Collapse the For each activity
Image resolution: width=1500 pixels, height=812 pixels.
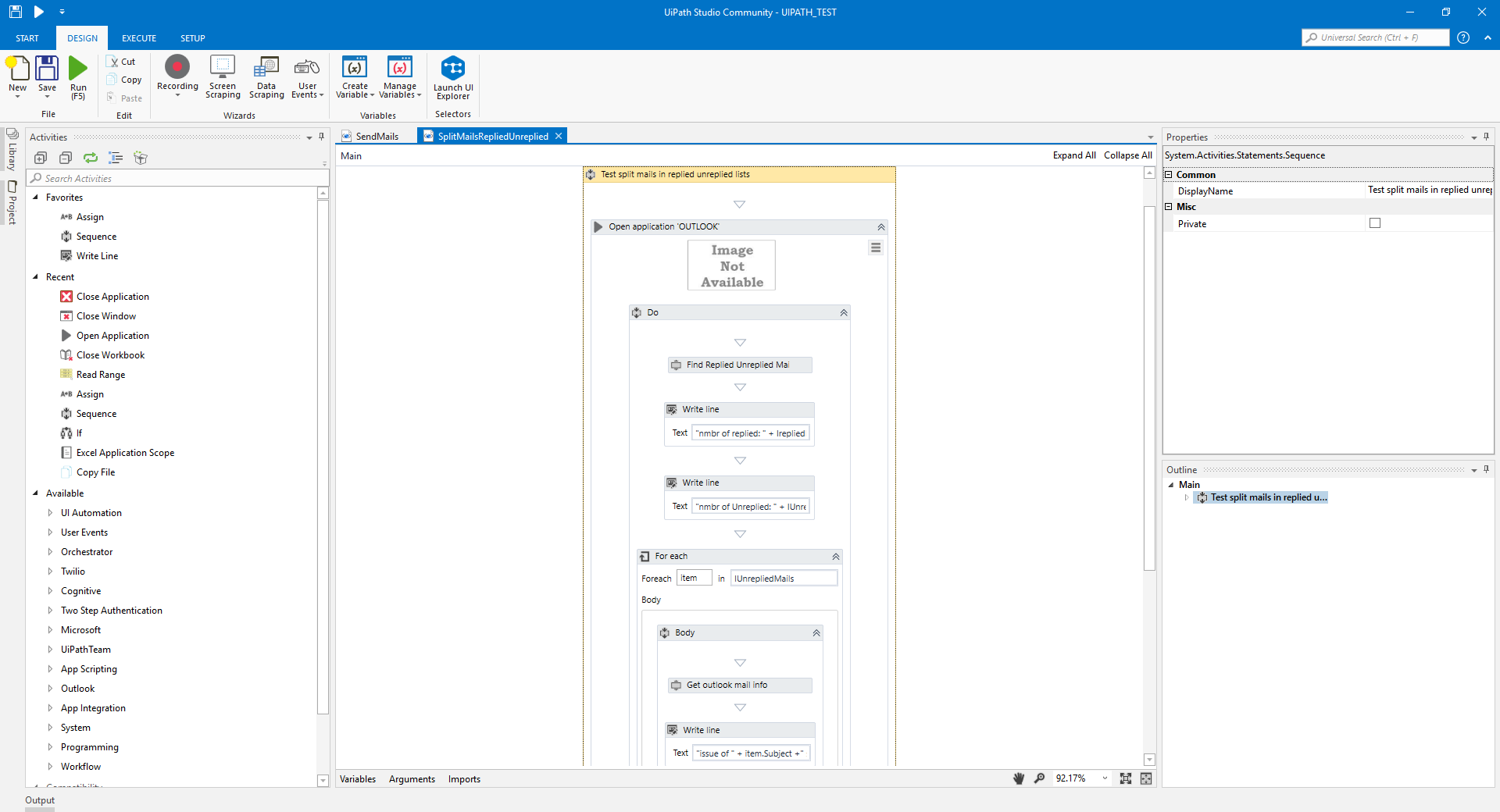835,557
